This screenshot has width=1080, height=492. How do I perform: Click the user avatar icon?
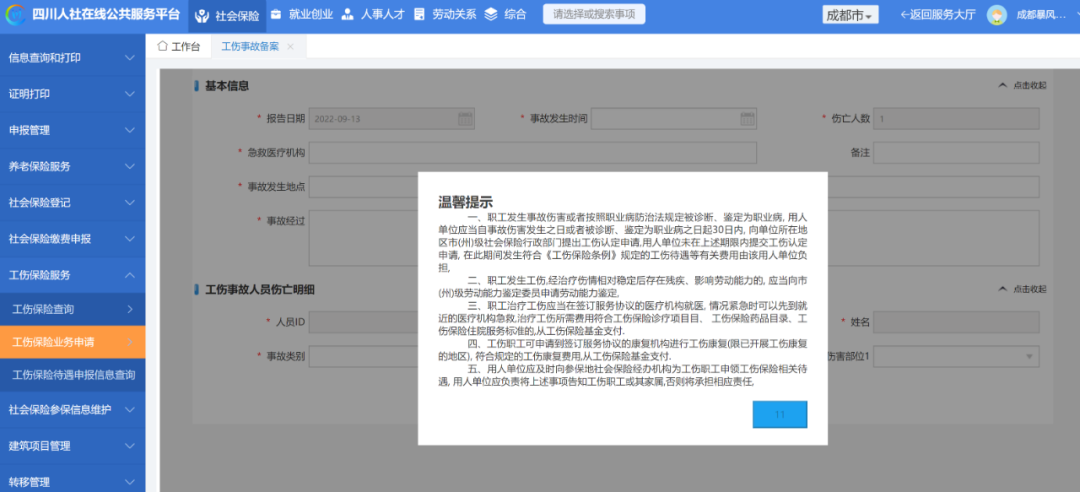(996, 15)
